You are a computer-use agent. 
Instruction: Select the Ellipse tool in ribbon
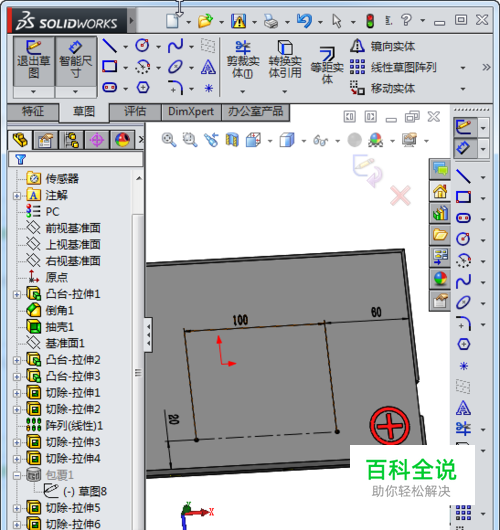point(175,67)
